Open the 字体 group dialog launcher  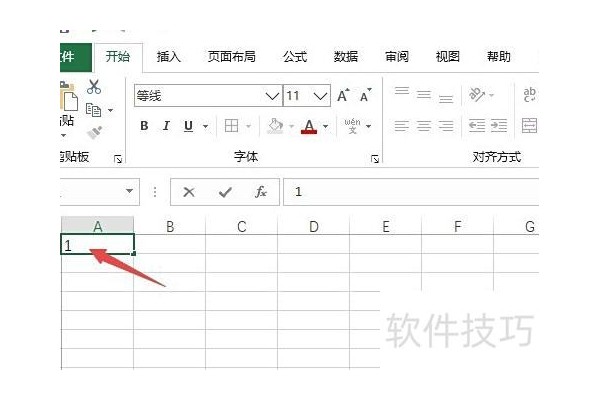375,159
